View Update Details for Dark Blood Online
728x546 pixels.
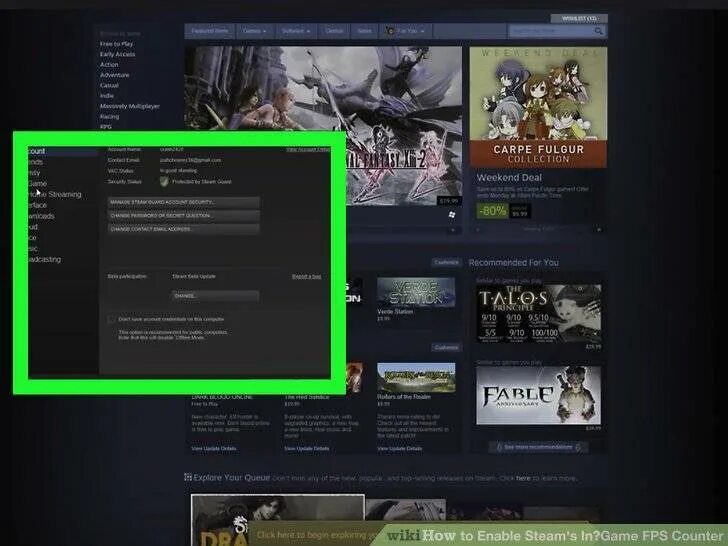[214, 448]
